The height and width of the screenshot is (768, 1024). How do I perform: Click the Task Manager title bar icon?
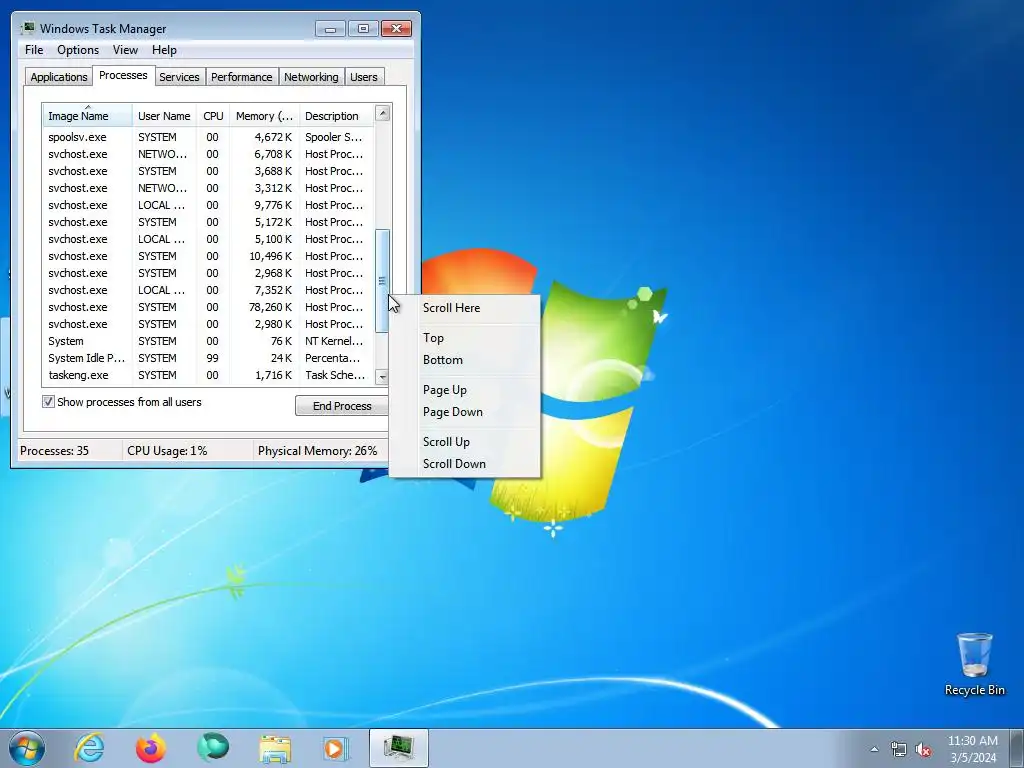click(x=27, y=28)
